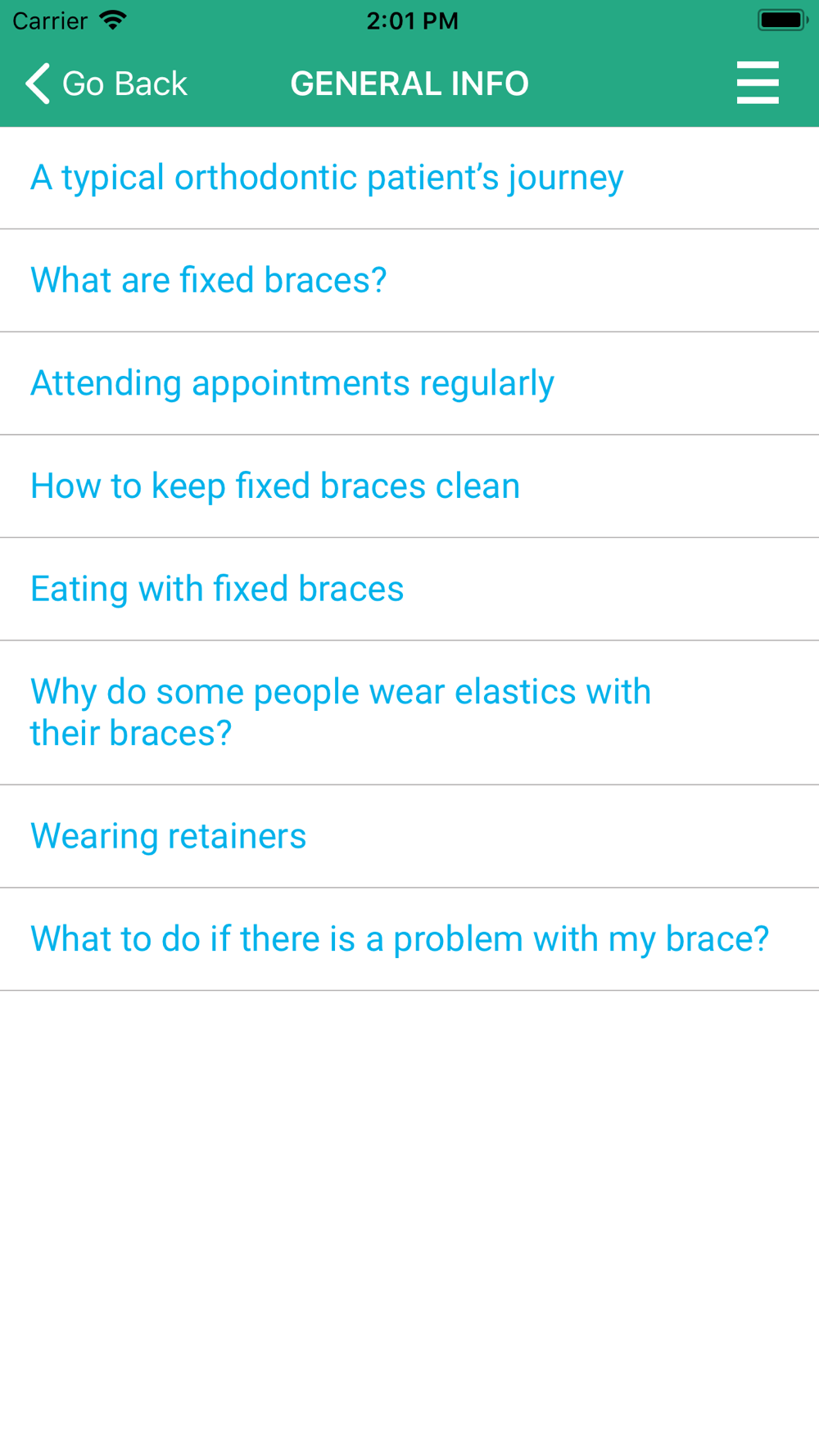Tap the GENERAL INFO header title

[x=409, y=84]
